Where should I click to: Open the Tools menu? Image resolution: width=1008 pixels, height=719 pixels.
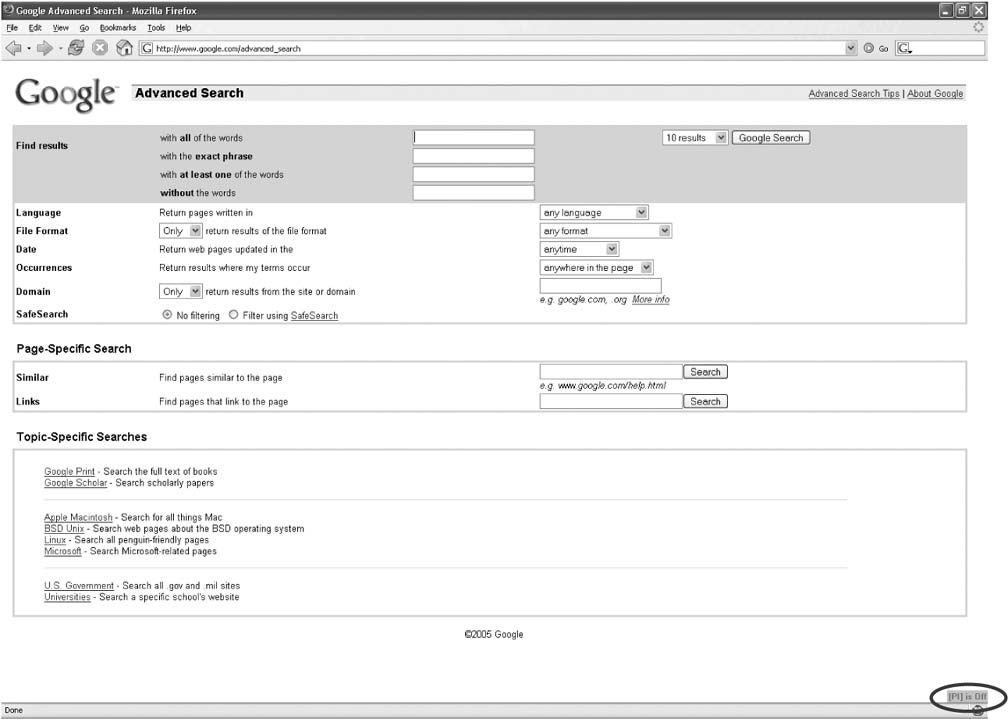156,28
